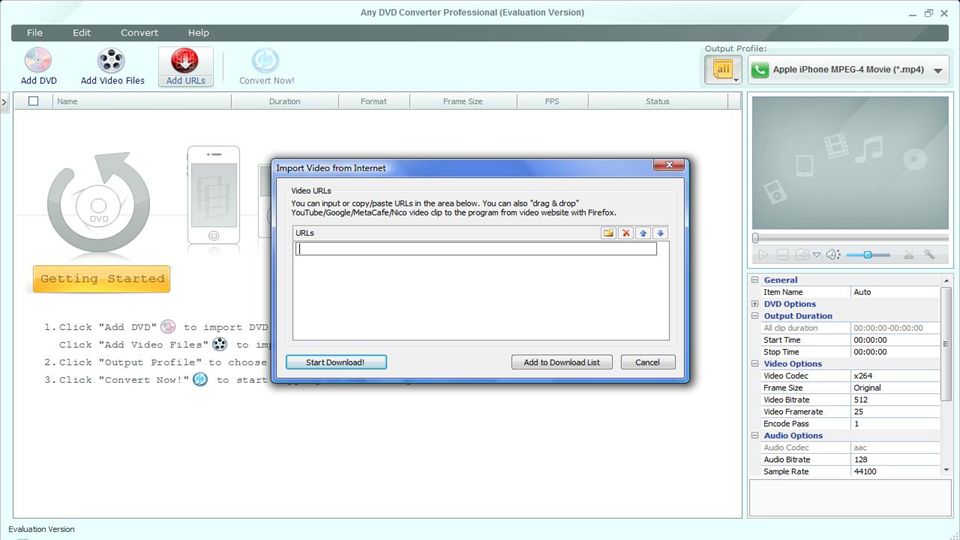Click the Status column header
The height and width of the screenshot is (540, 960).
[658, 101]
